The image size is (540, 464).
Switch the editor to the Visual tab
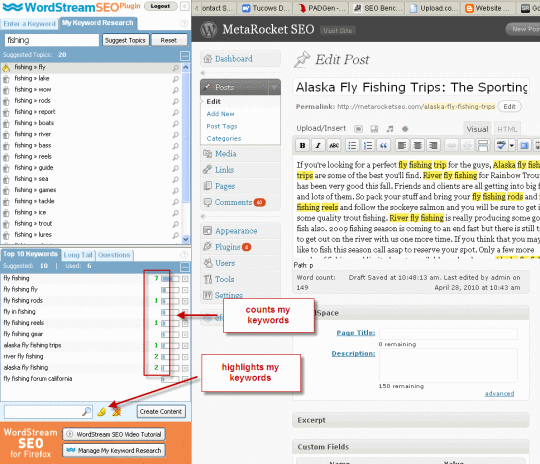point(478,129)
